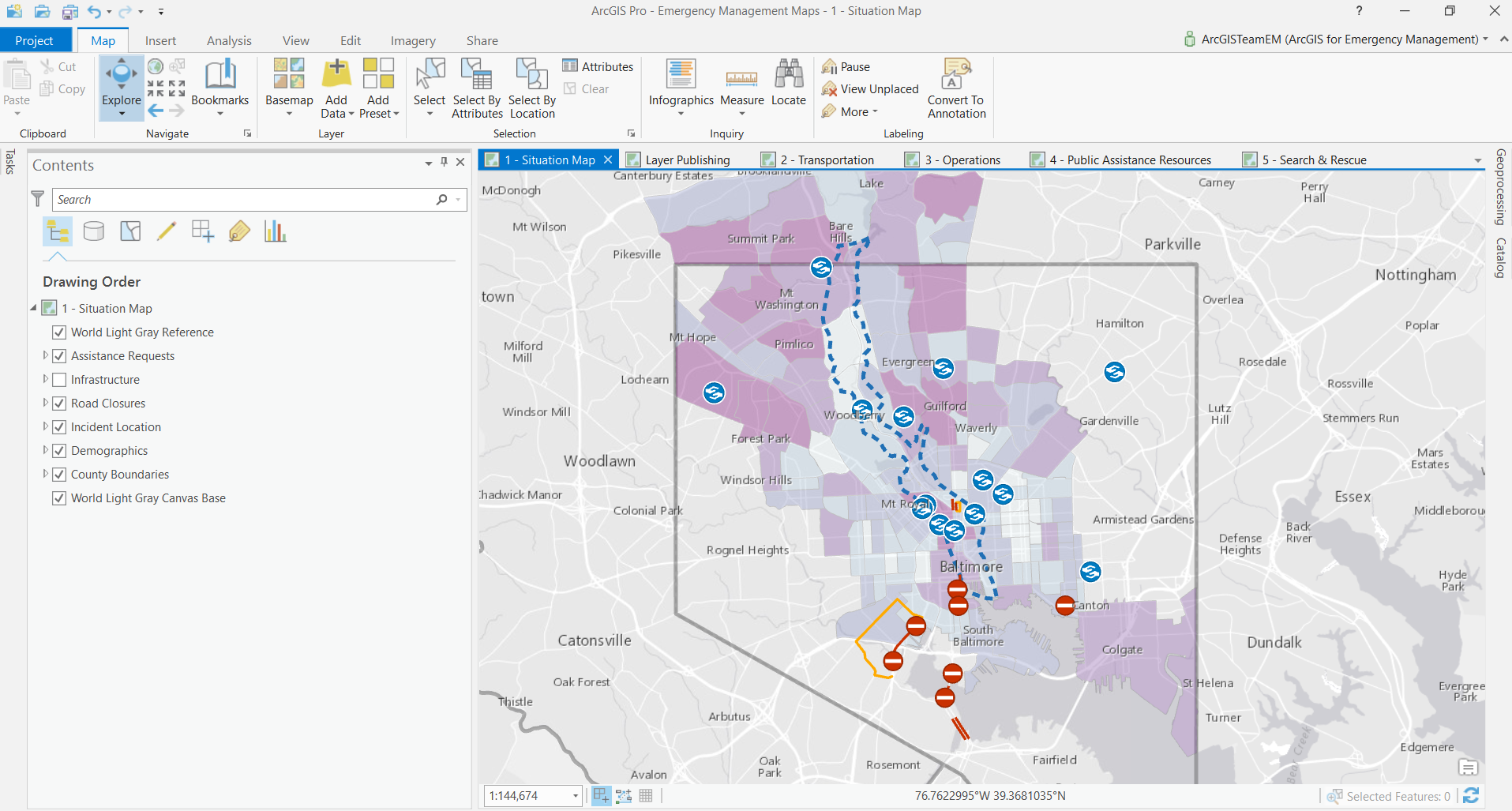List layers by editing
Screen dimensions: 1512x811
click(167, 231)
